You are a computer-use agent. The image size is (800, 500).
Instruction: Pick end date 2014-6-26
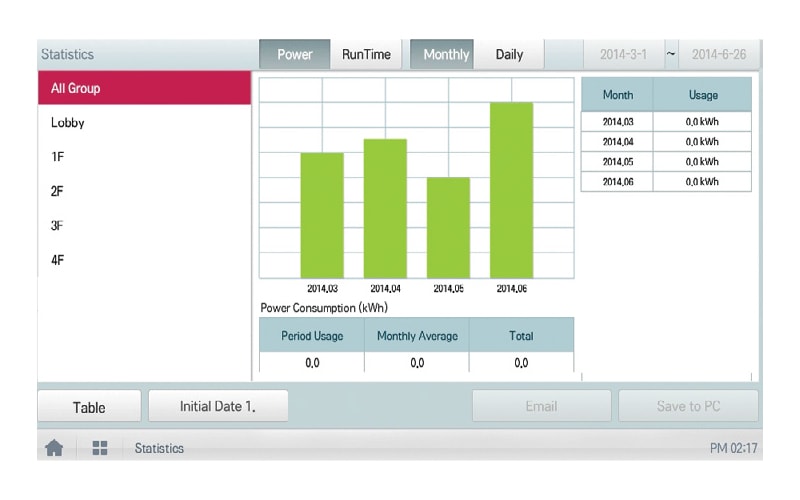719,55
